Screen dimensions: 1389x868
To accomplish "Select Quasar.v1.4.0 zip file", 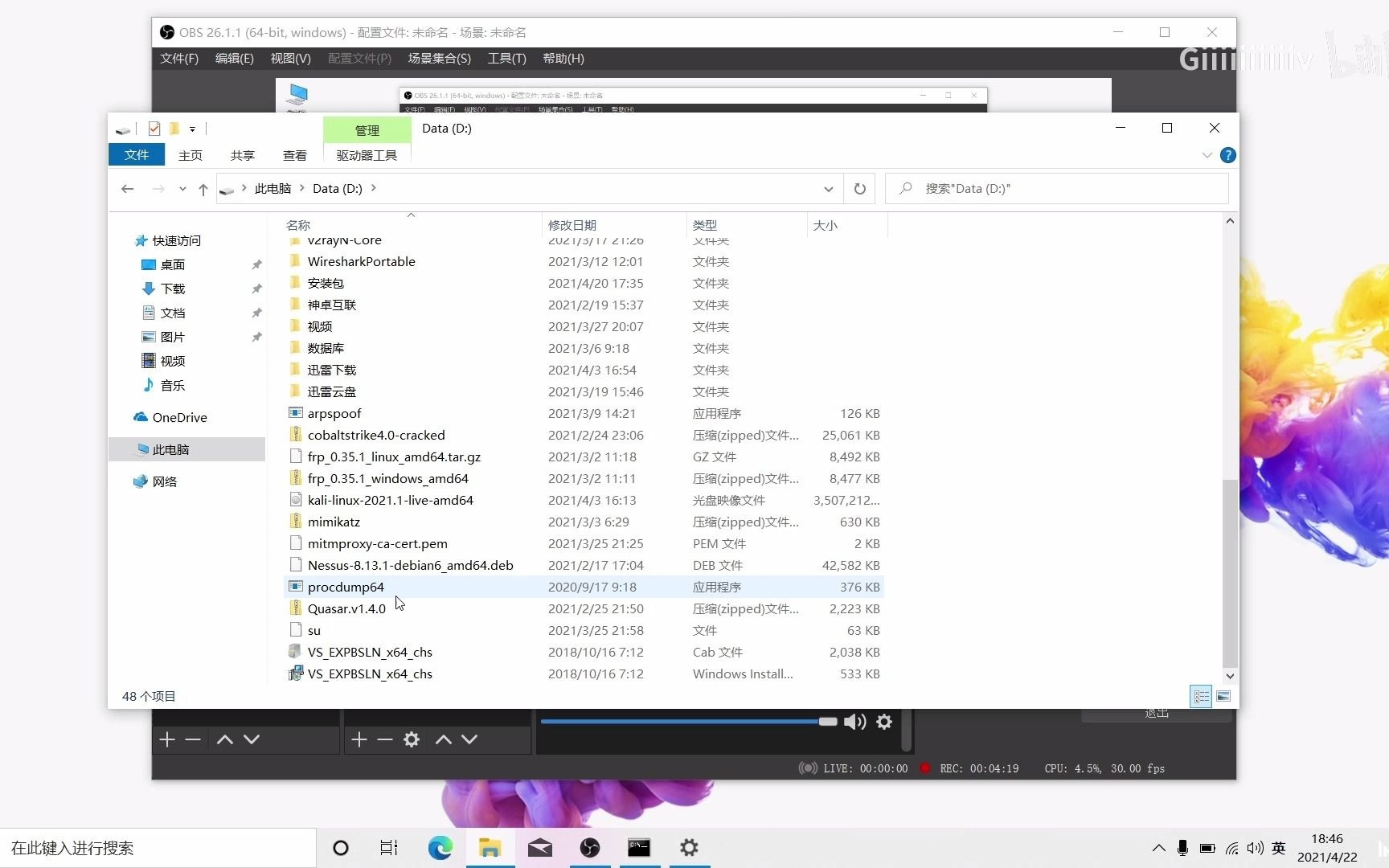I will click(346, 608).
